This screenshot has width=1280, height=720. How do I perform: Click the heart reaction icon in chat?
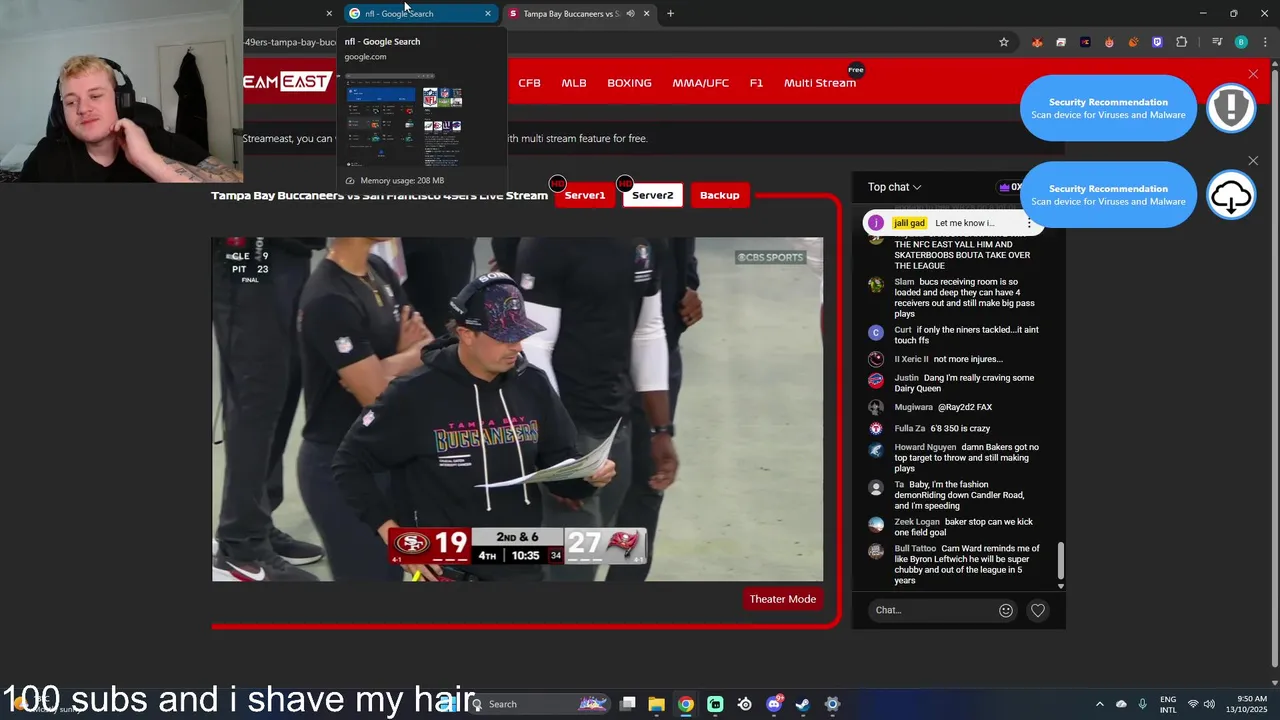pyautogui.click(x=1038, y=610)
